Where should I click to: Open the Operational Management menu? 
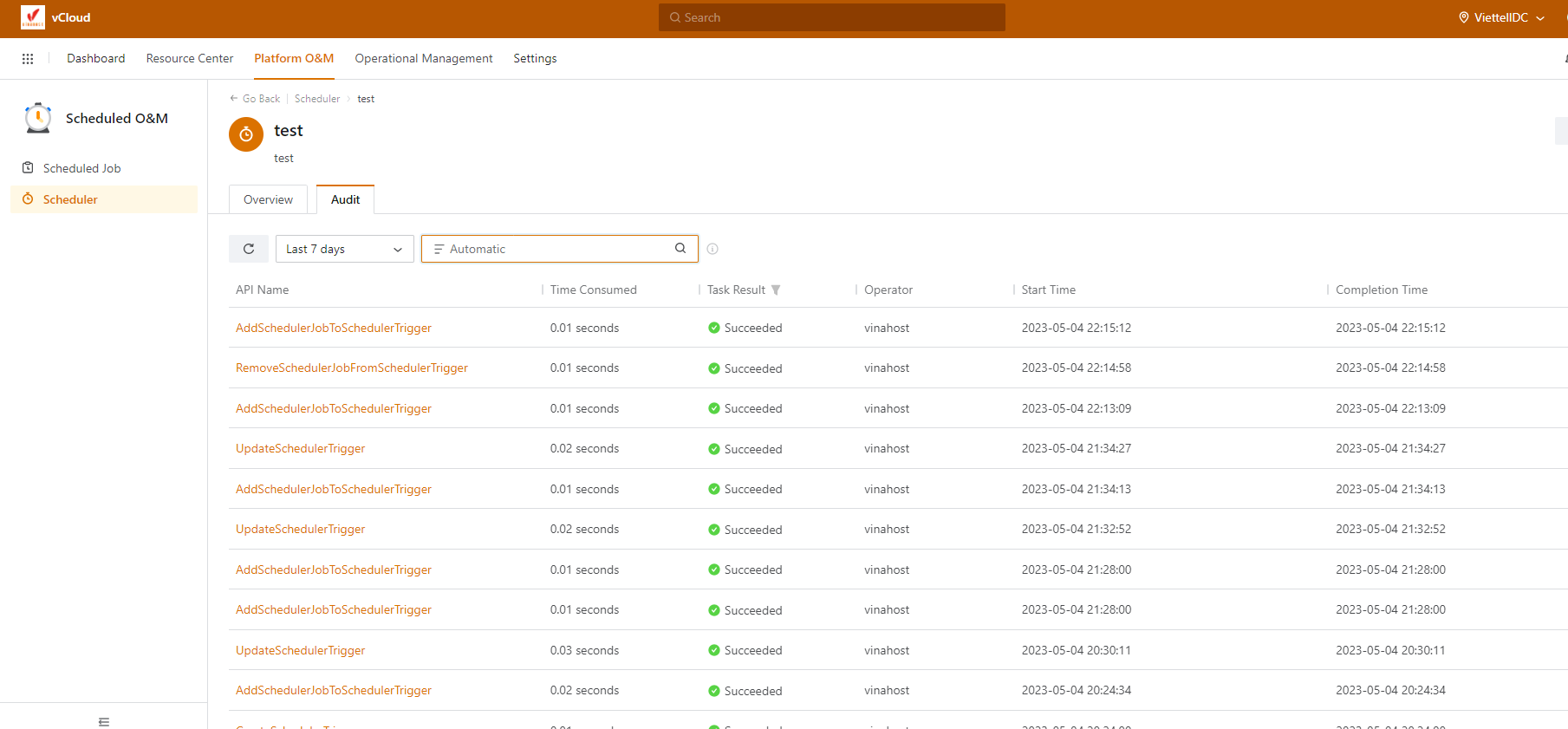423,58
